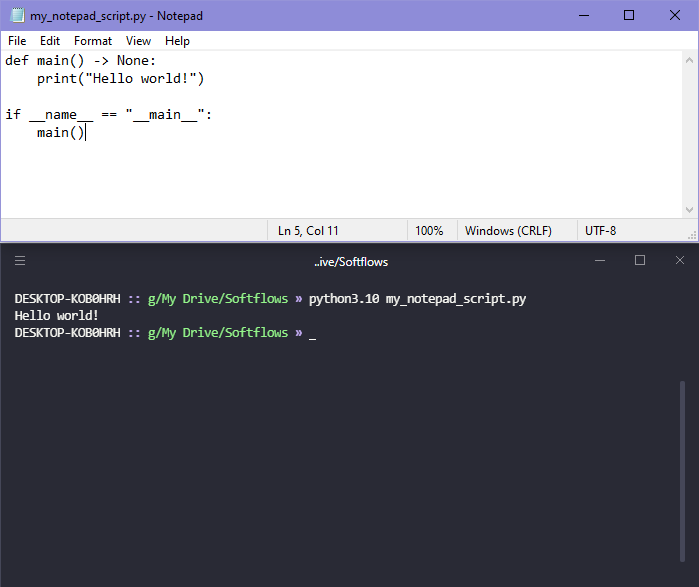Expand the Format menu
699x587 pixels.
(x=93, y=41)
